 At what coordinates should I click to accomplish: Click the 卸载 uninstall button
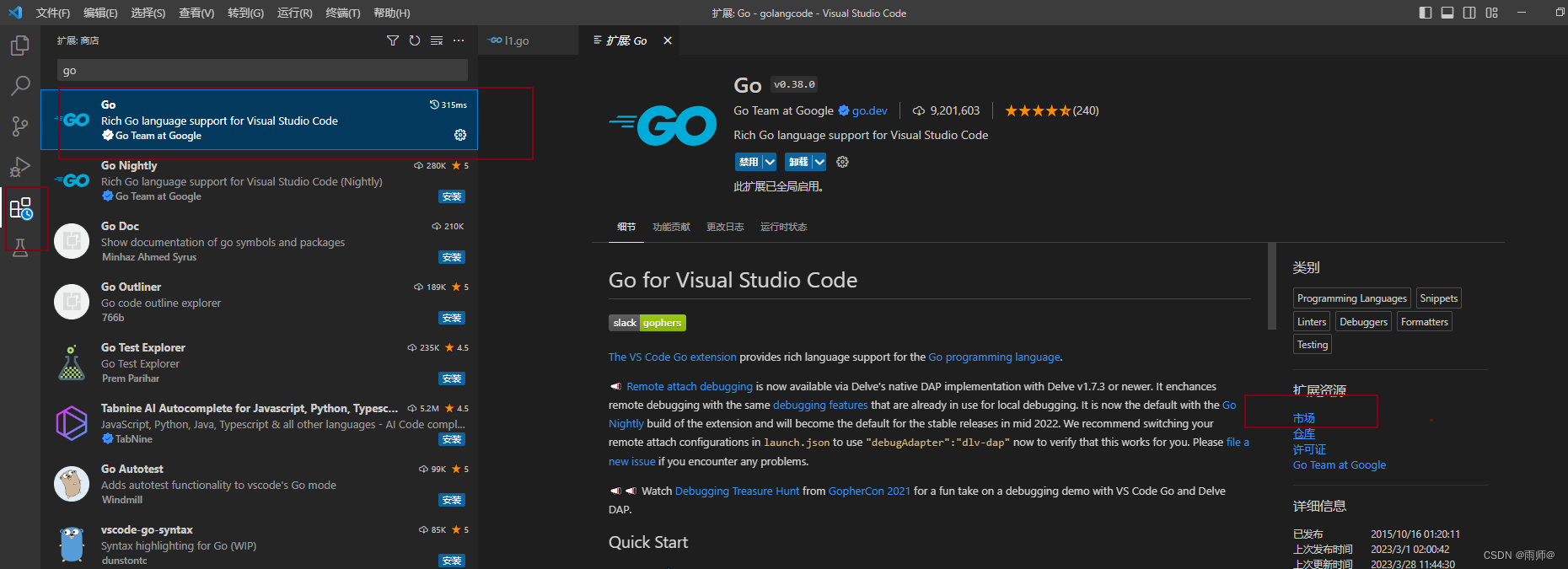coord(798,162)
